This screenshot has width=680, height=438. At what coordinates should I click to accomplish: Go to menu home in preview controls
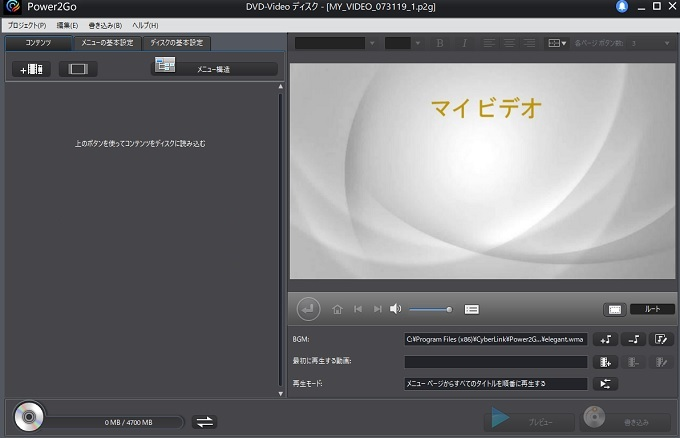337,309
